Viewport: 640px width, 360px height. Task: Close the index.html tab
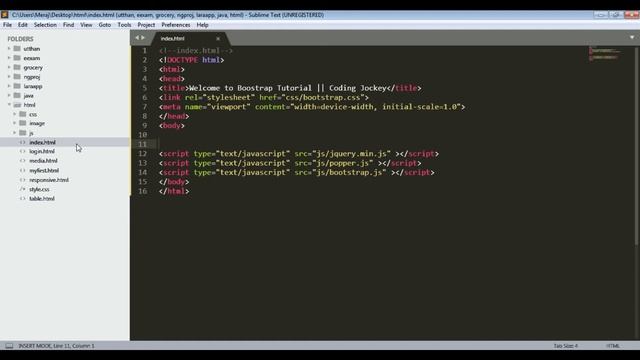[x=218, y=39]
